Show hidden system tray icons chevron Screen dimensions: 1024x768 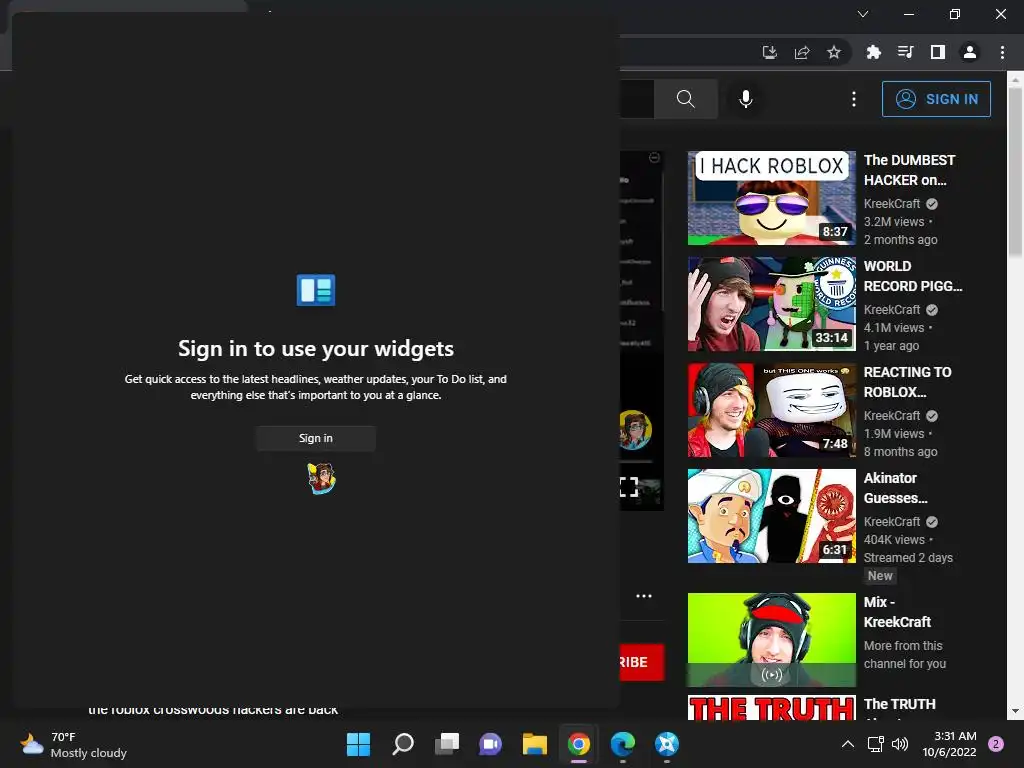(x=848, y=744)
